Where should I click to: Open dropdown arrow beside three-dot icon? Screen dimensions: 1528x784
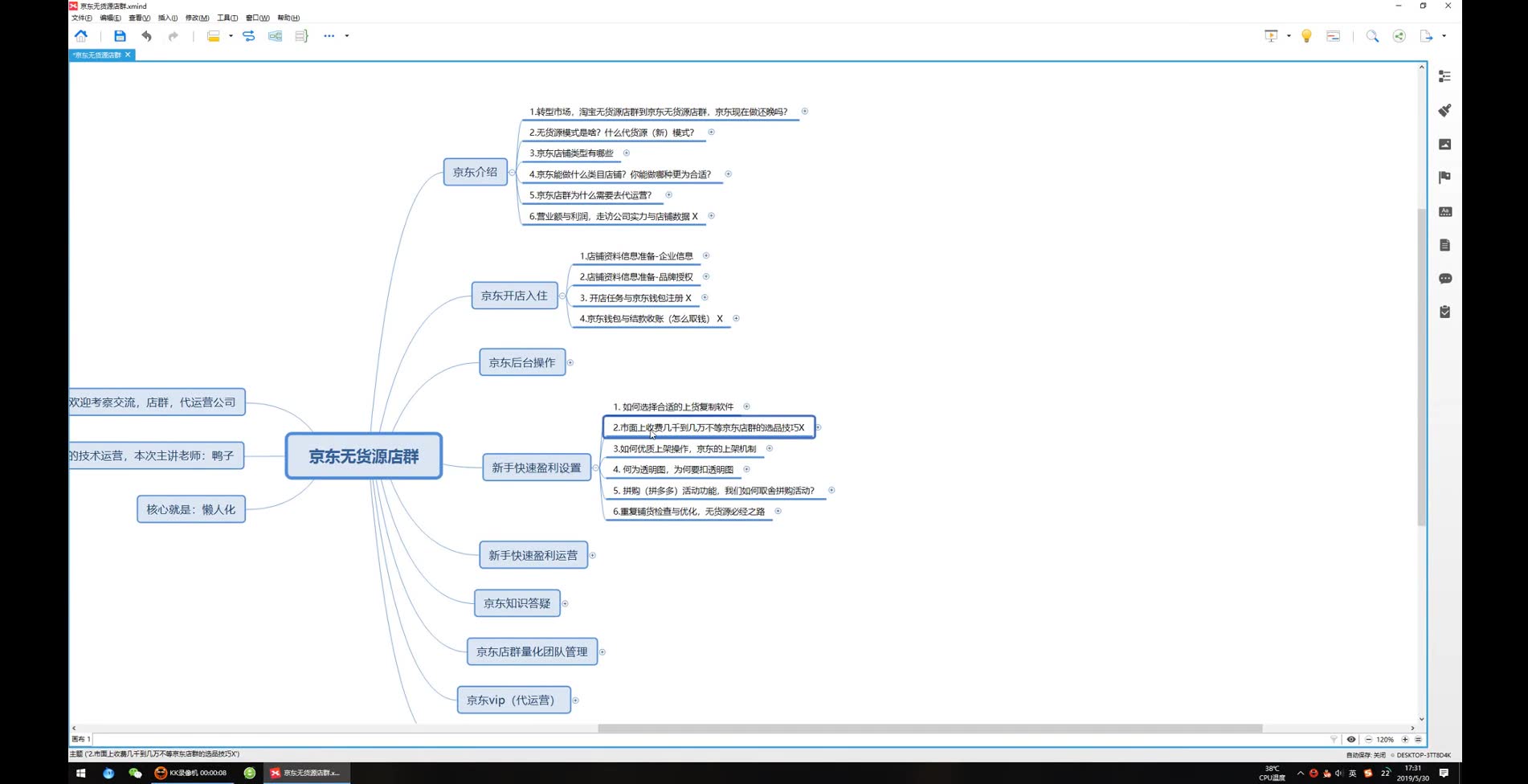[347, 35]
